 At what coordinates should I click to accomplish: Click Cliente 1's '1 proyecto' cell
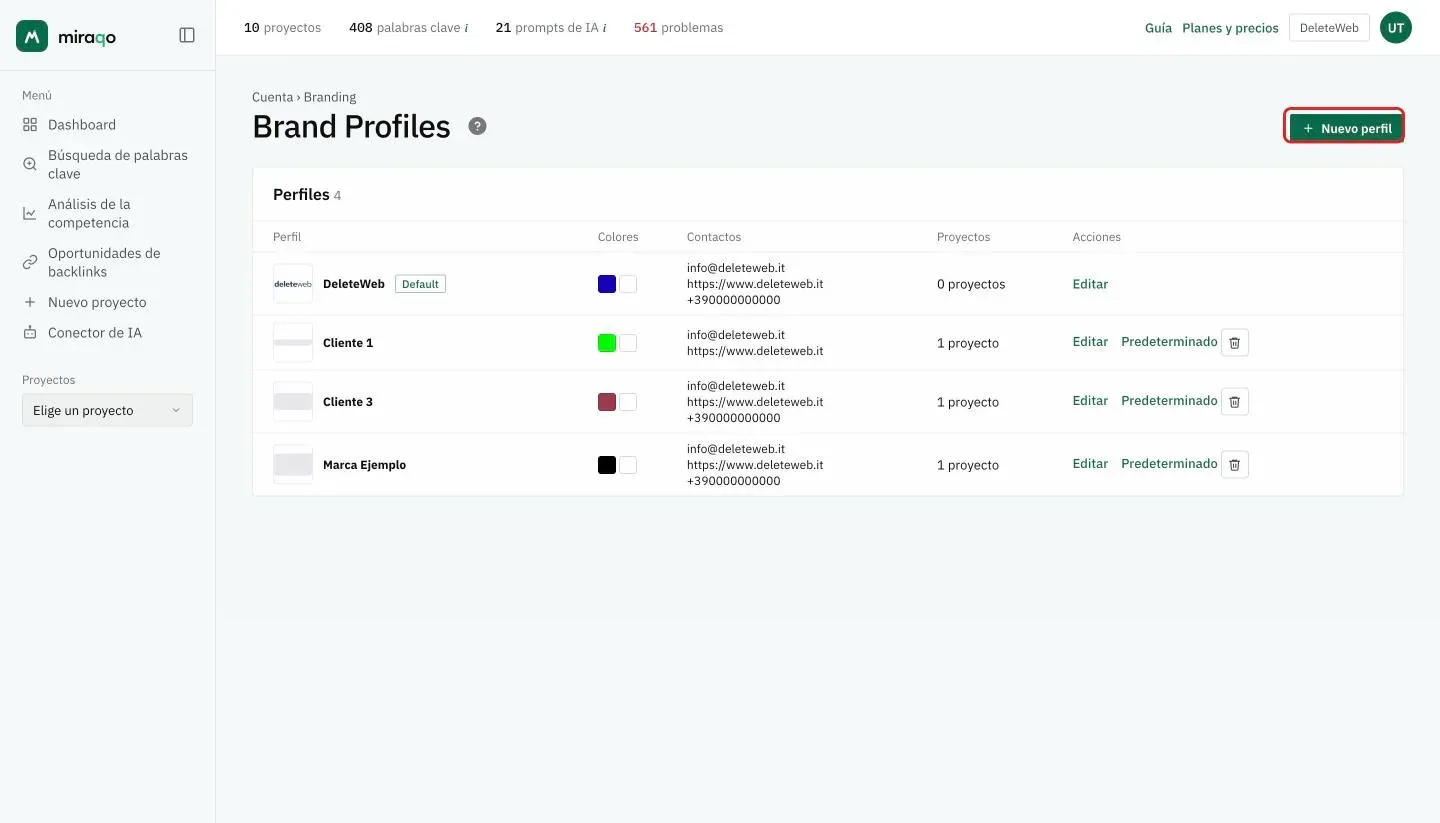coord(968,343)
